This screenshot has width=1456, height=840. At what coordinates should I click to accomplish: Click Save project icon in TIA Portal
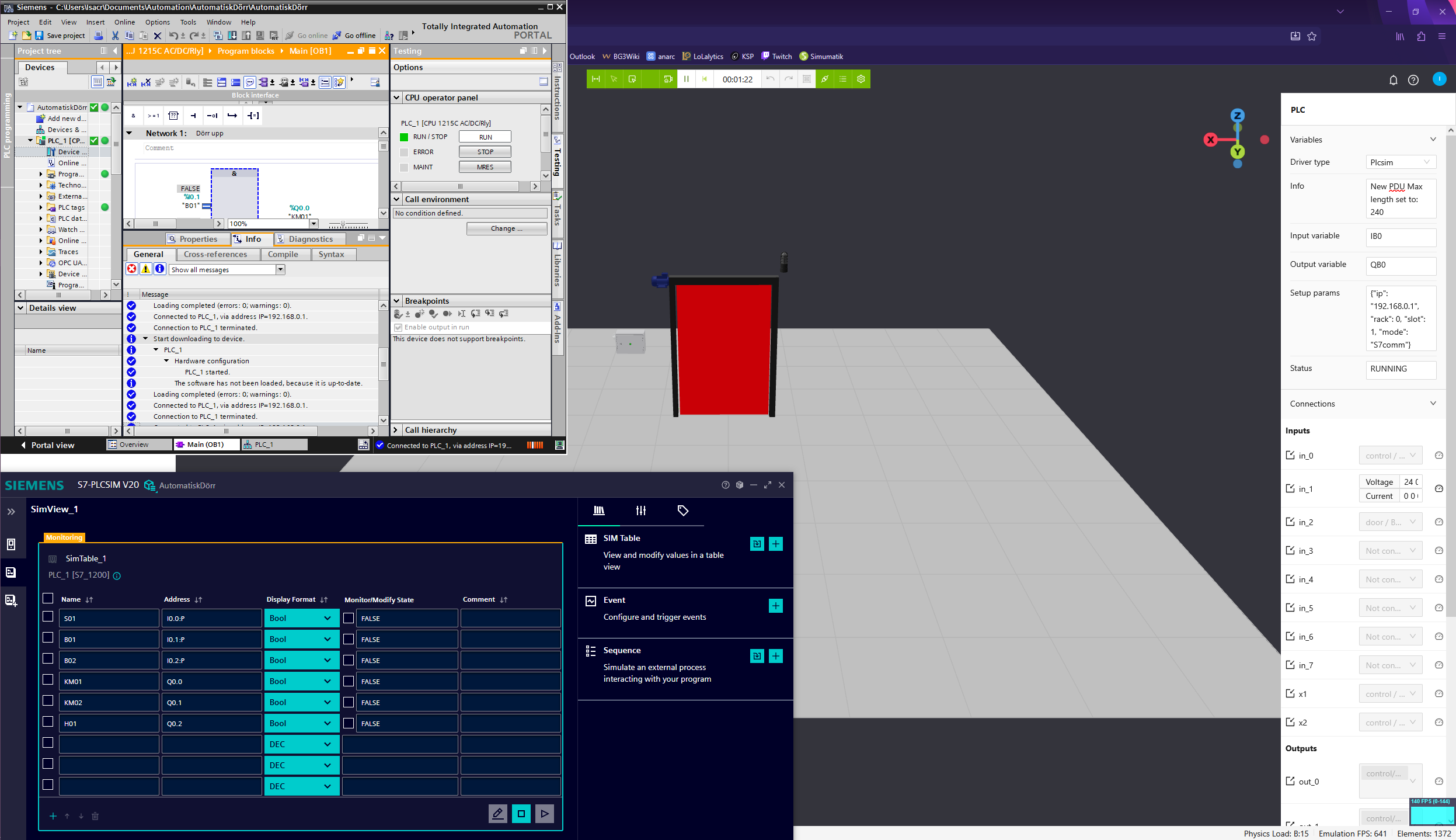click(x=39, y=36)
